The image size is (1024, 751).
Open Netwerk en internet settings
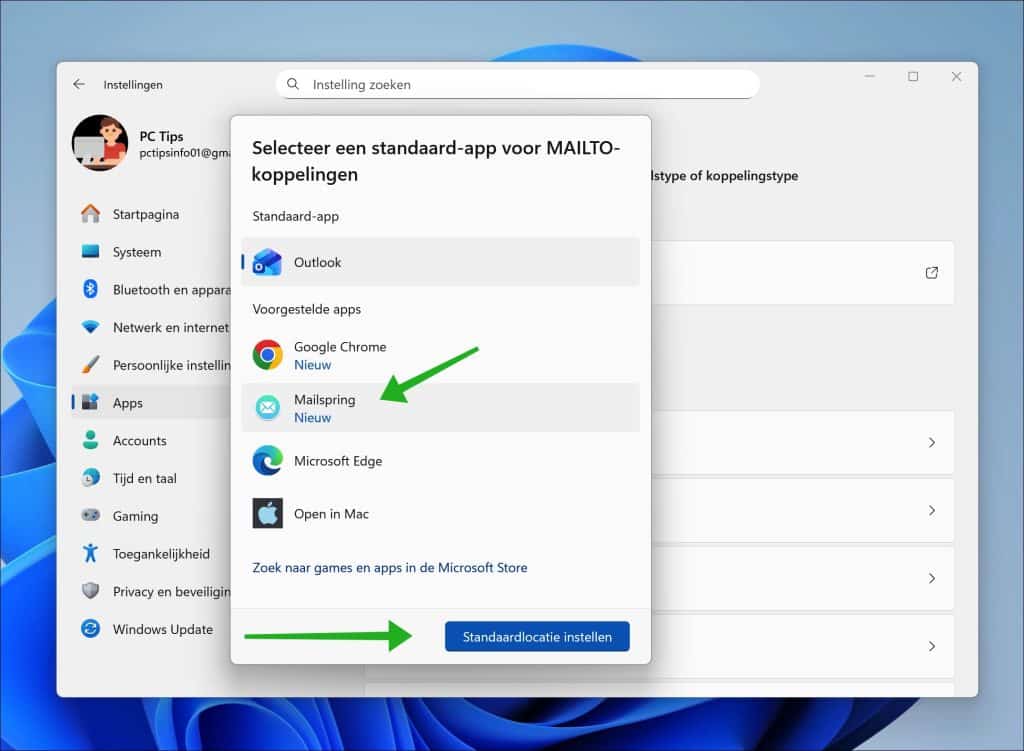(170, 327)
